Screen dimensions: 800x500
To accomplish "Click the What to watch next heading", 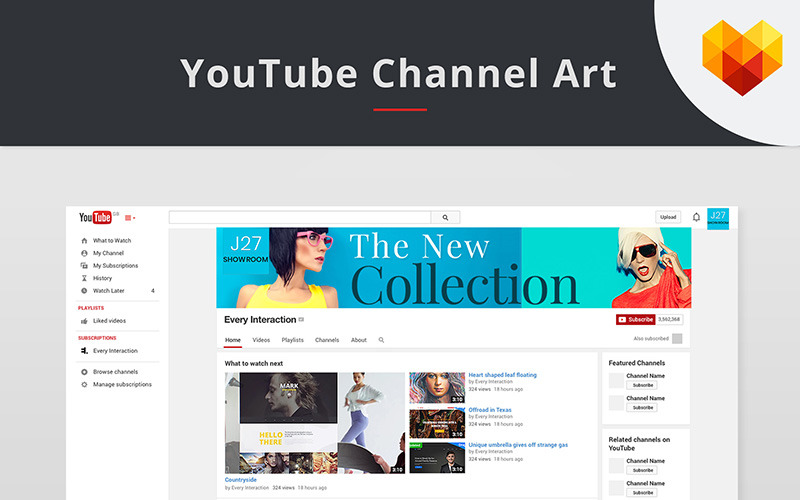I will tap(254, 364).
